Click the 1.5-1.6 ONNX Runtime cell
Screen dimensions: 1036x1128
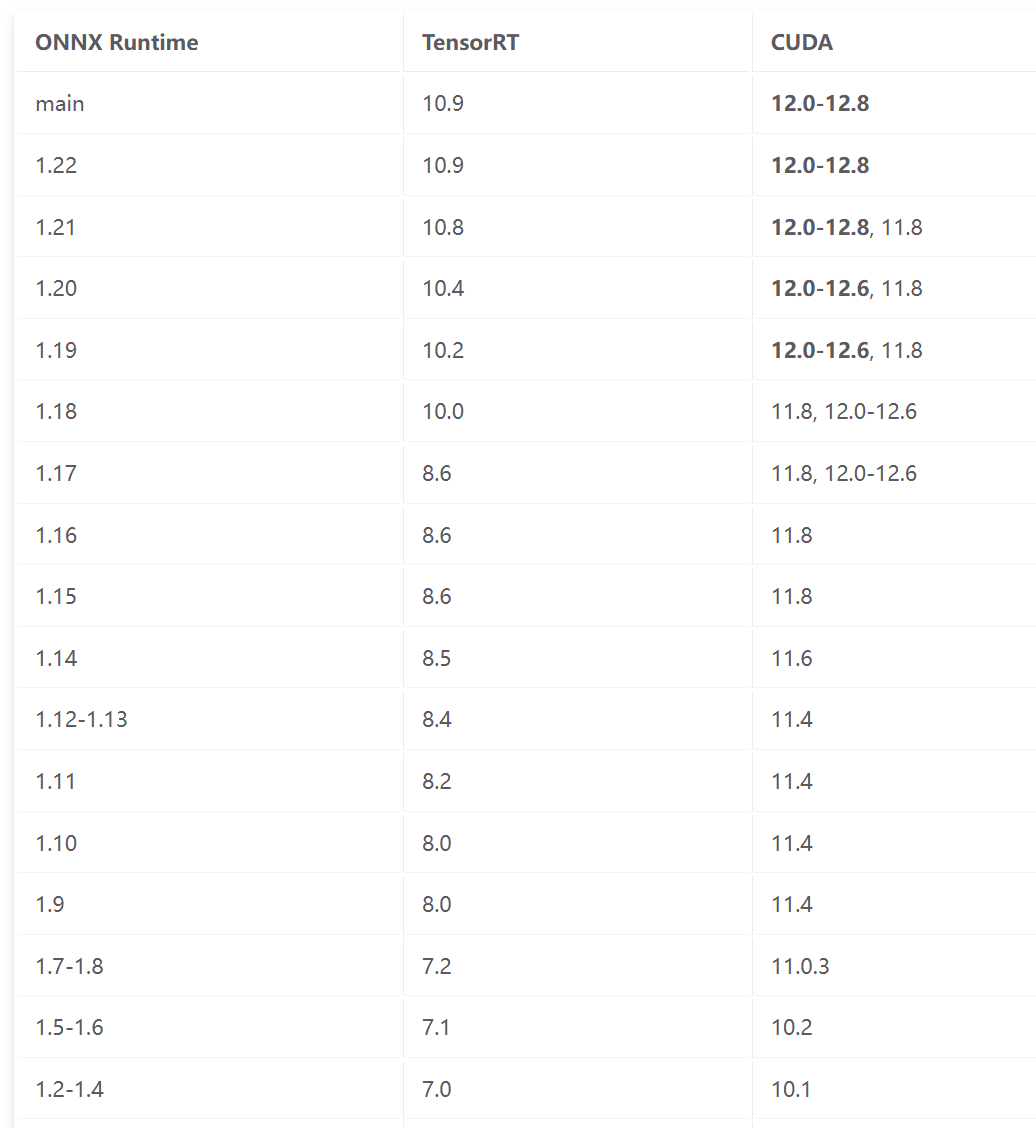coord(69,1027)
